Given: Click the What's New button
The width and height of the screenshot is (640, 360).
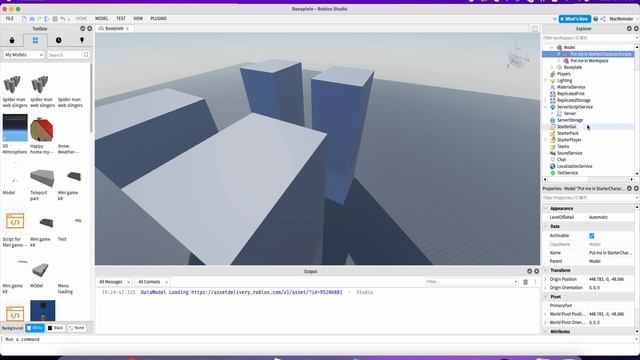Looking at the screenshot, I should [575, 19].
